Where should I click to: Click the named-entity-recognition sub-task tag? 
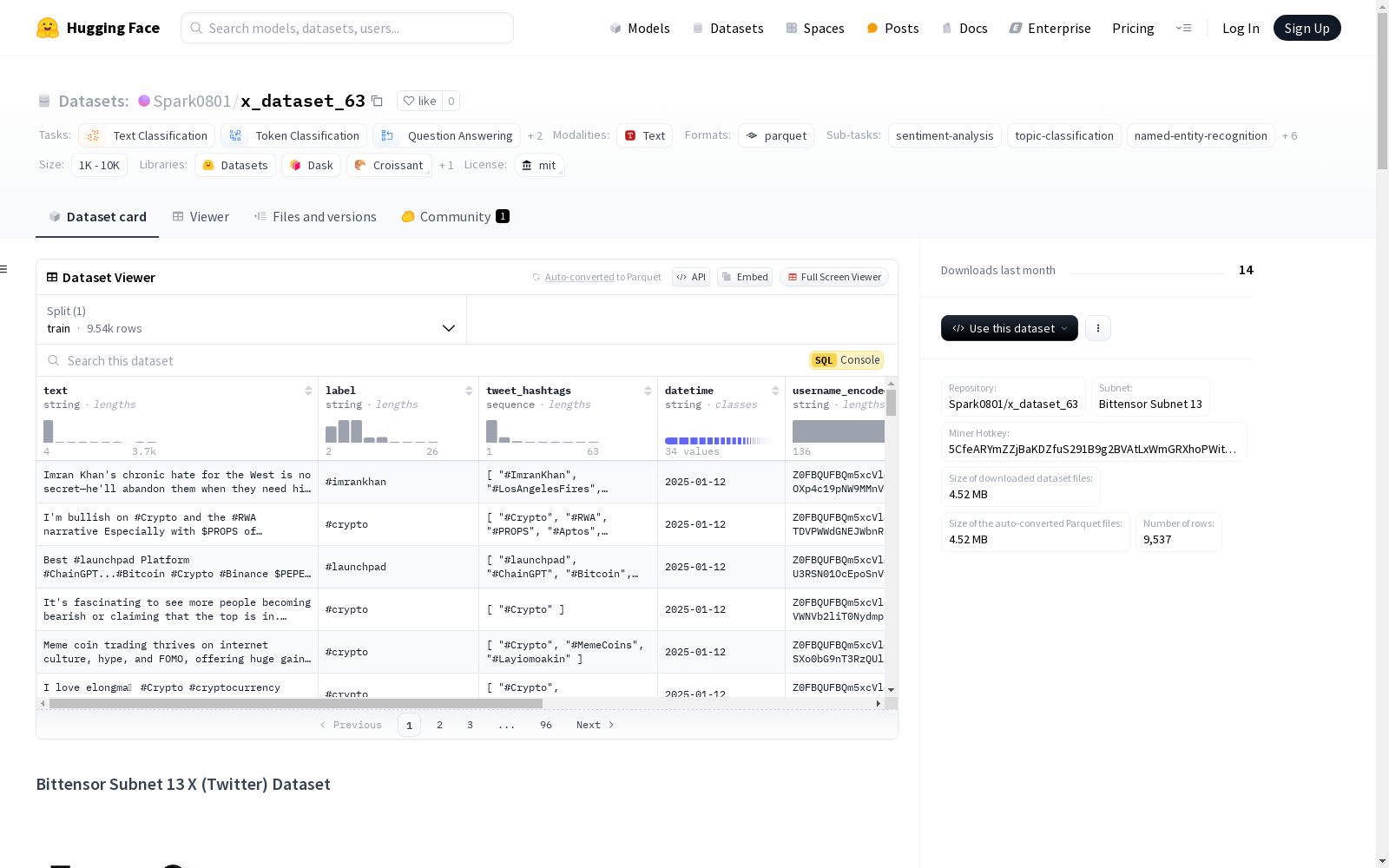pyautogui.click(x=1201, y=135)
